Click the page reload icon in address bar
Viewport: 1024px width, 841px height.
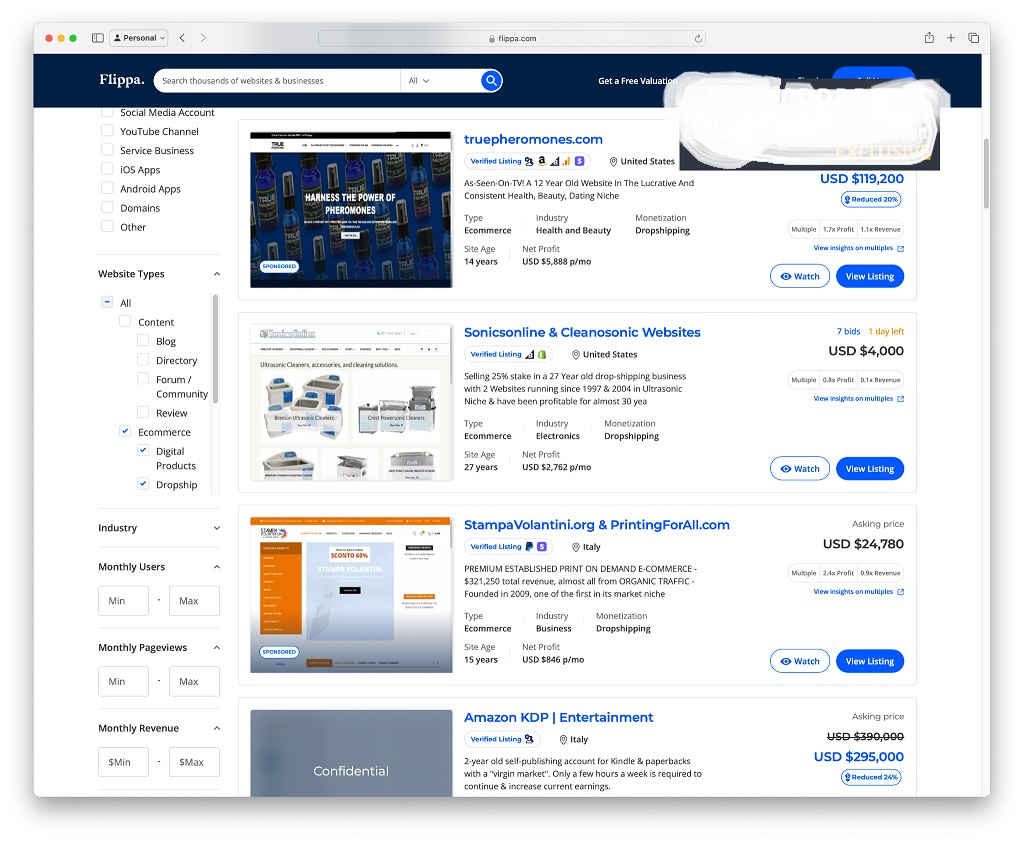698,38
